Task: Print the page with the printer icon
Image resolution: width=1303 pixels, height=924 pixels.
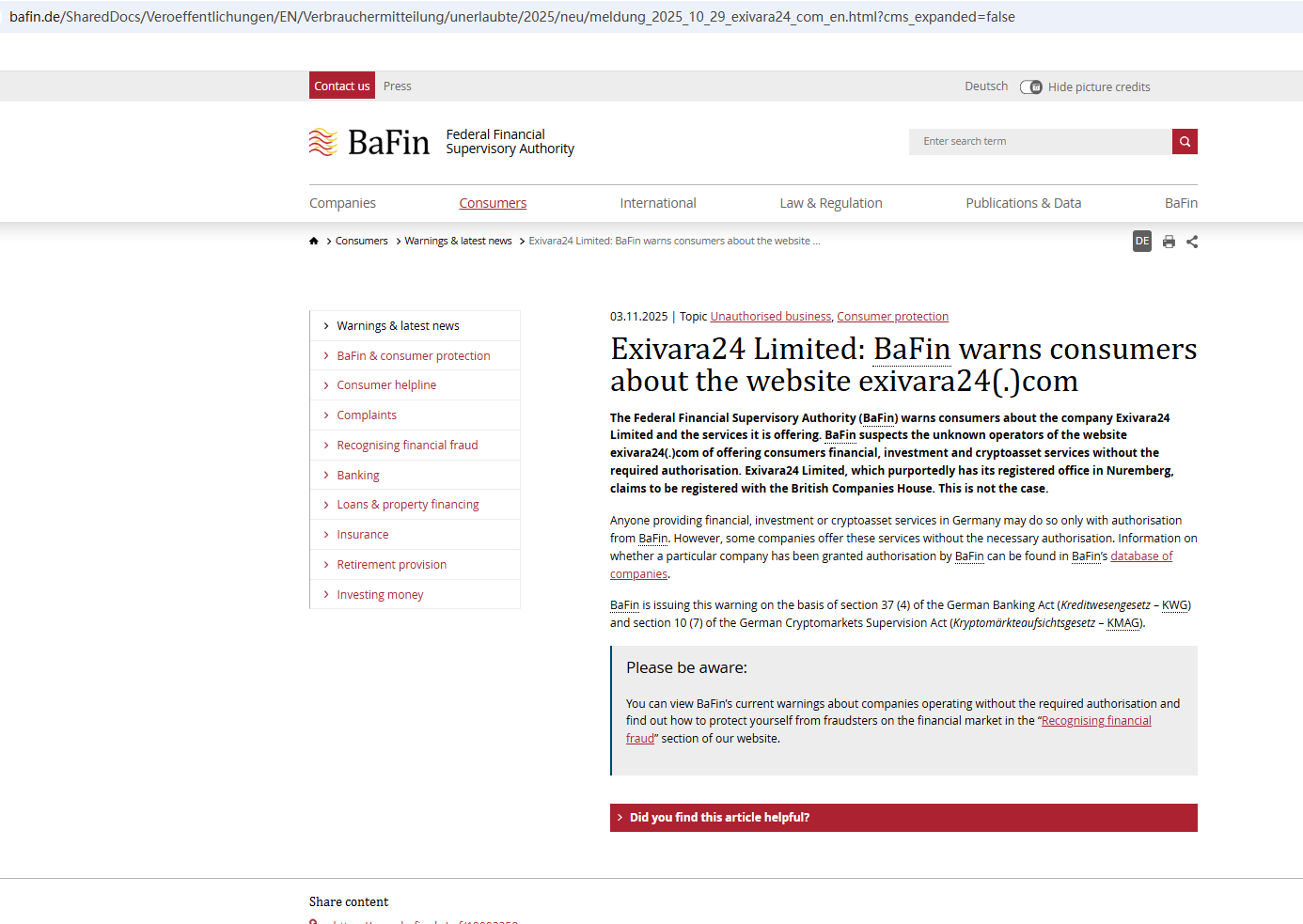Action: 1169,242
